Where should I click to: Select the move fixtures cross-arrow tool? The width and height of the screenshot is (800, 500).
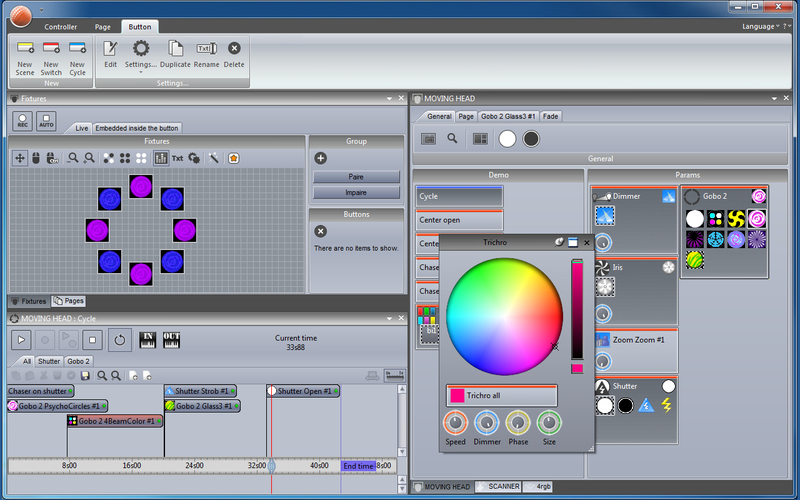pos(20,158)
